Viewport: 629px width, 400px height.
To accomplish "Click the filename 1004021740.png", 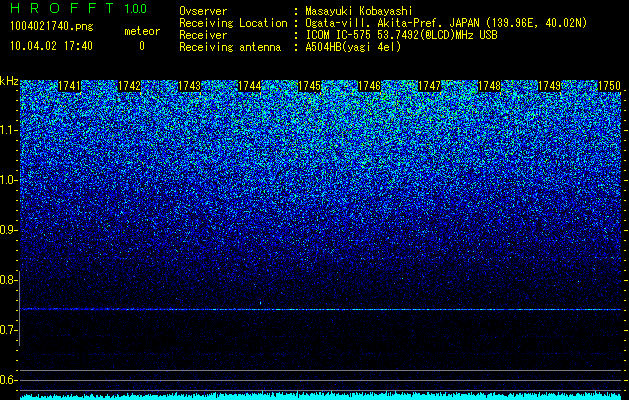I will (x=52, y=27).
